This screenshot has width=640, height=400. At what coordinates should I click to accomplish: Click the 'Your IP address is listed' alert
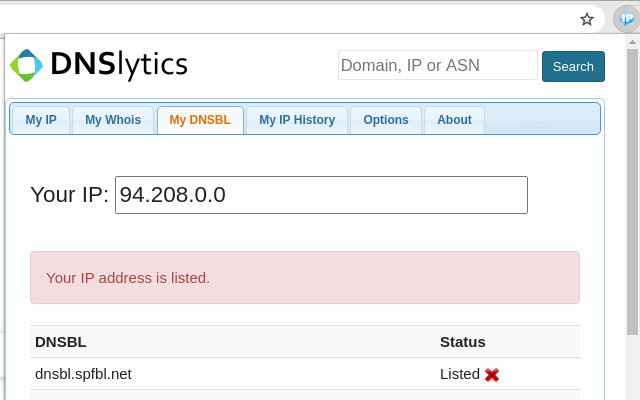pos(305,278)
